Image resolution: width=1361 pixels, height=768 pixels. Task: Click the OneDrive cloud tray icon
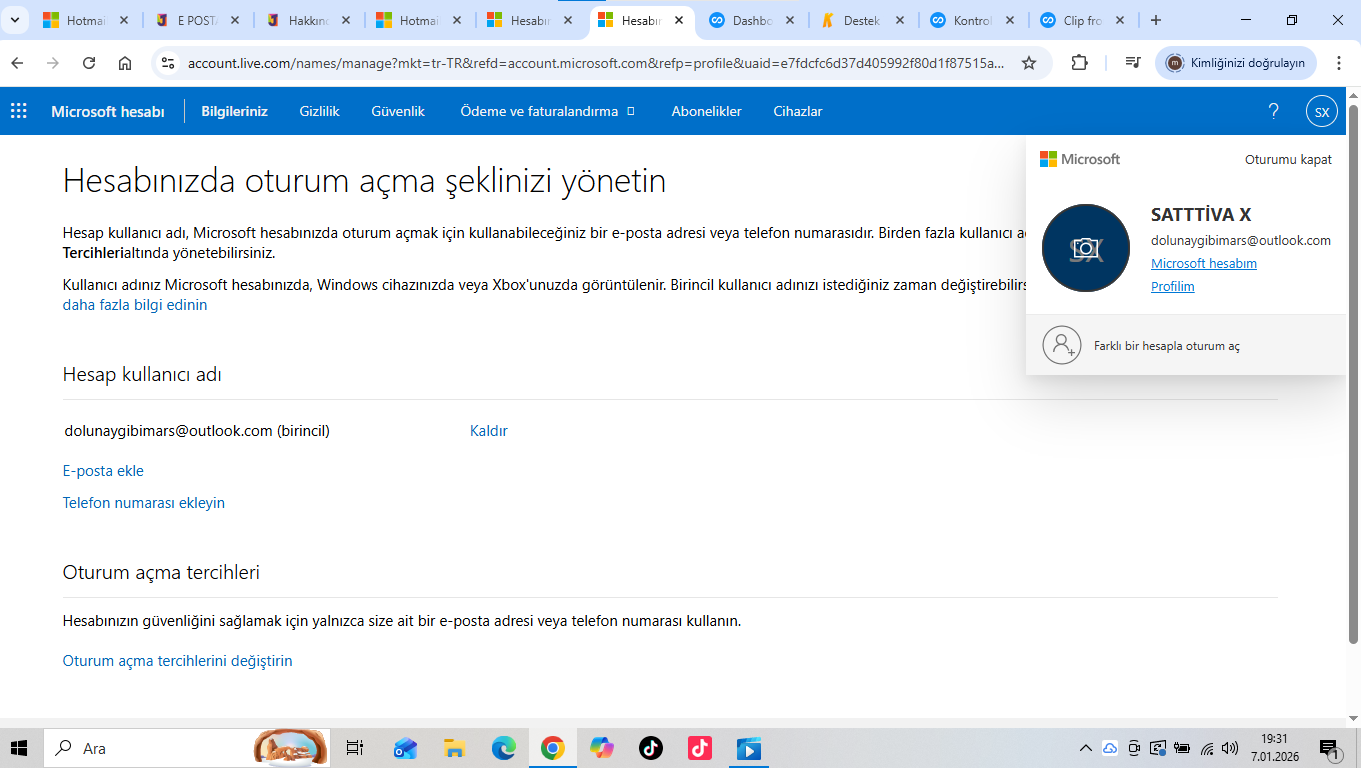(1110, 748)
